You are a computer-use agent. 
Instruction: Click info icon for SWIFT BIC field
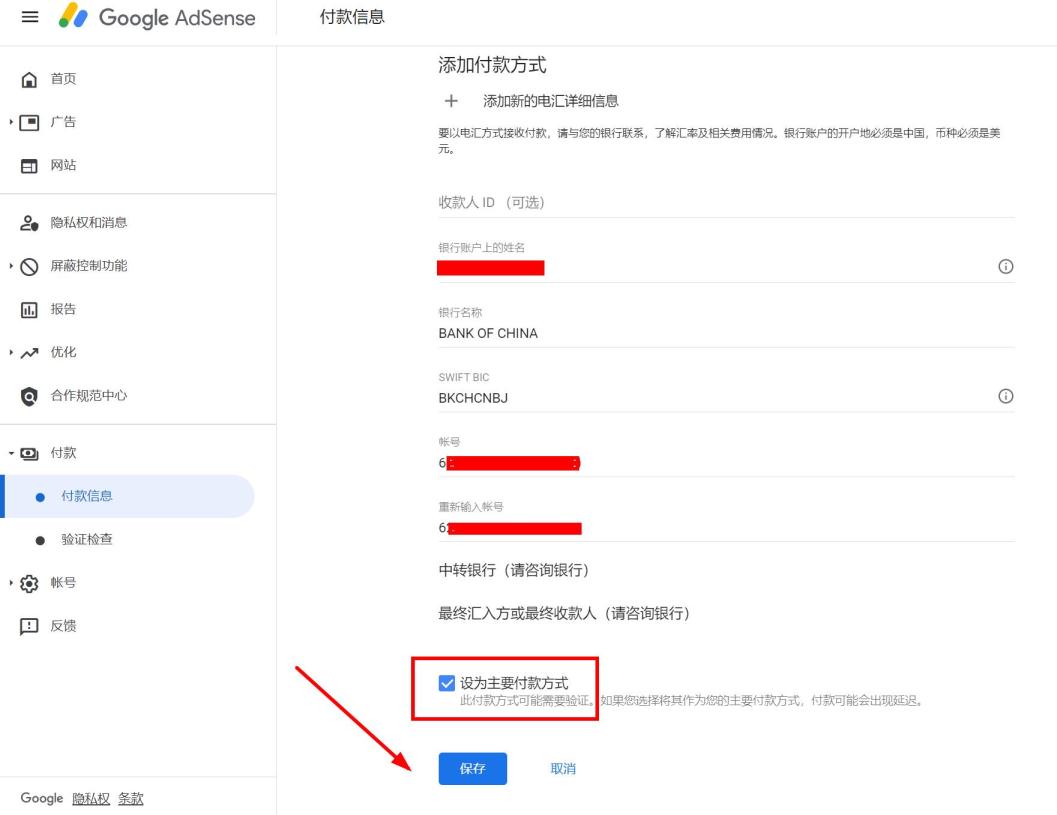(x=1005, y=396)
